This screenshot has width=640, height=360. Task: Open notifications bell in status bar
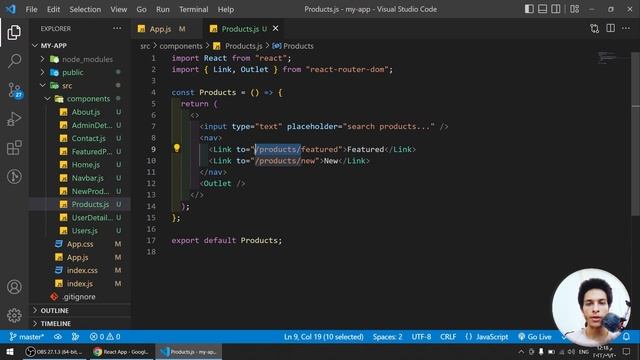click(626, 337)
